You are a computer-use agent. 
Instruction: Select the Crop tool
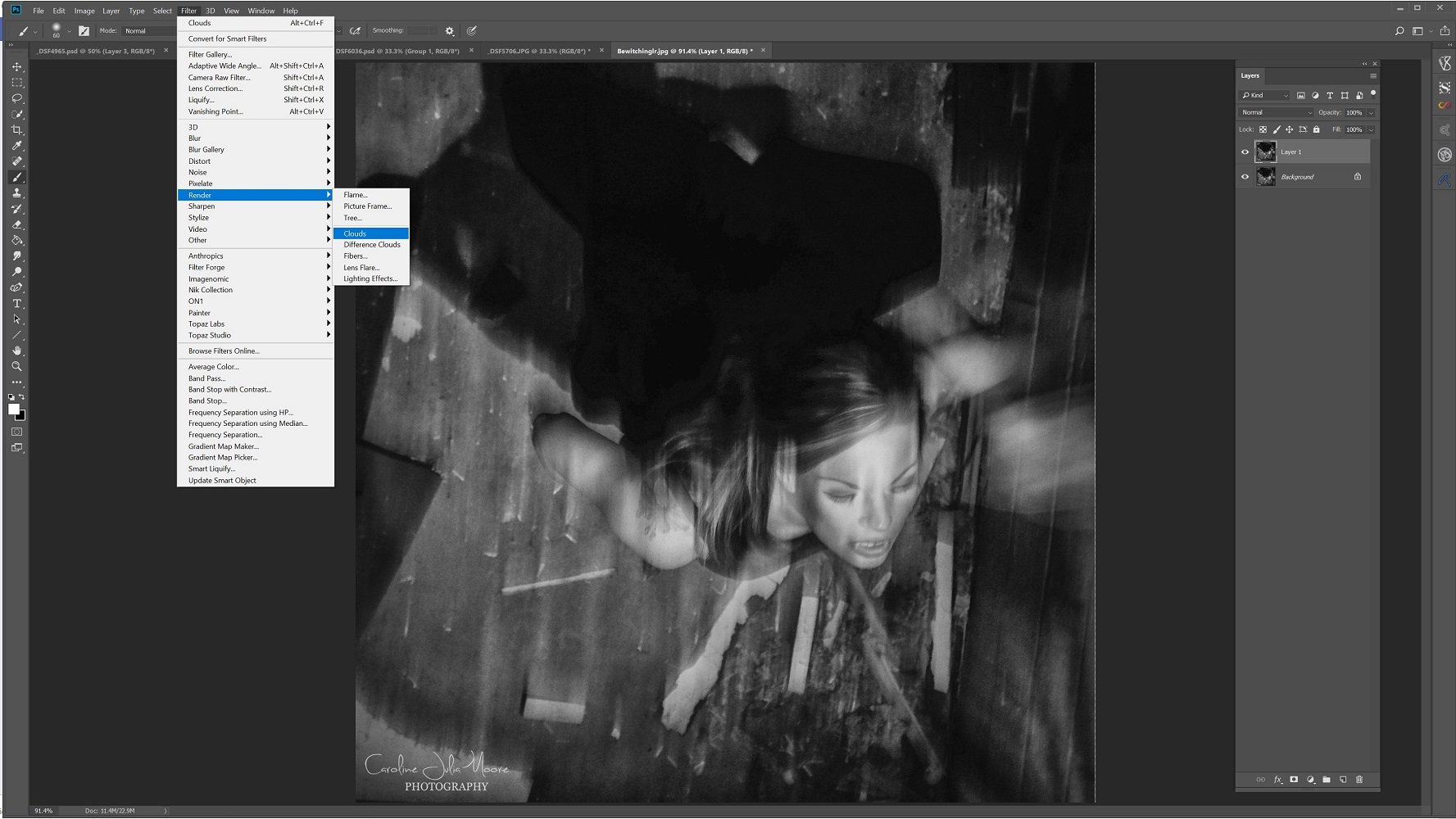point(16,130)
